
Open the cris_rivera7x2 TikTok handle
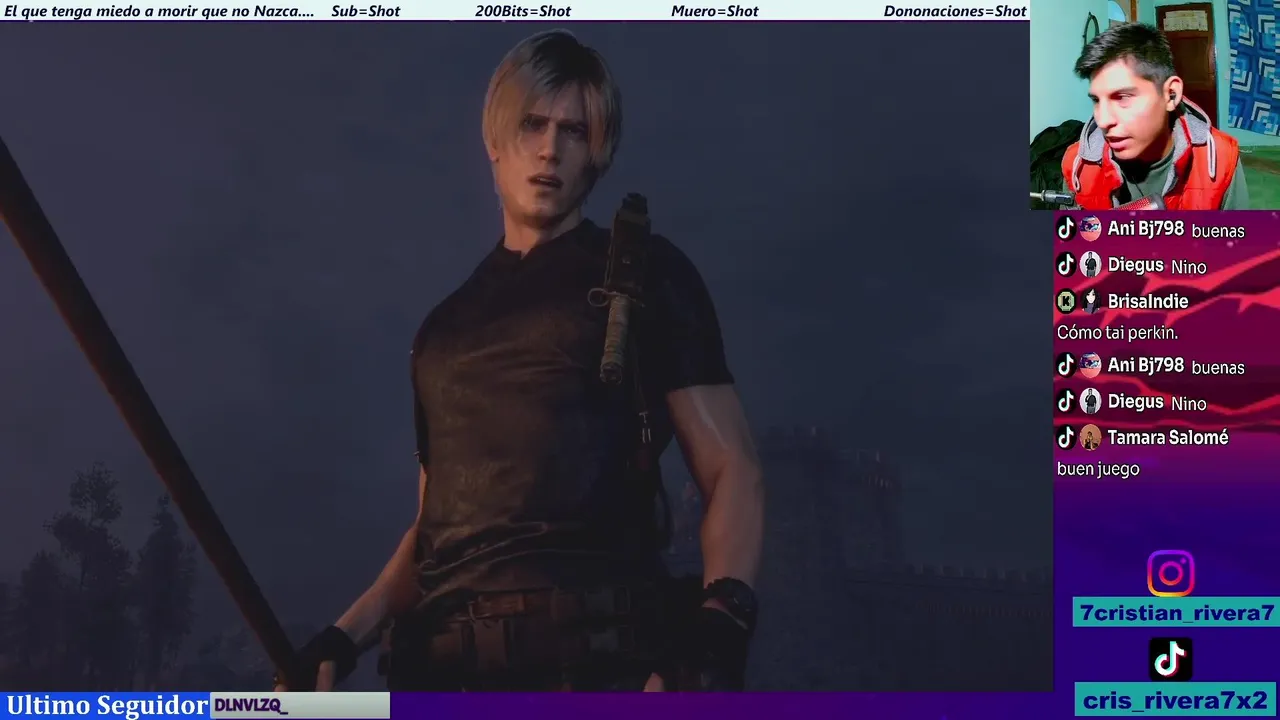1177,701
